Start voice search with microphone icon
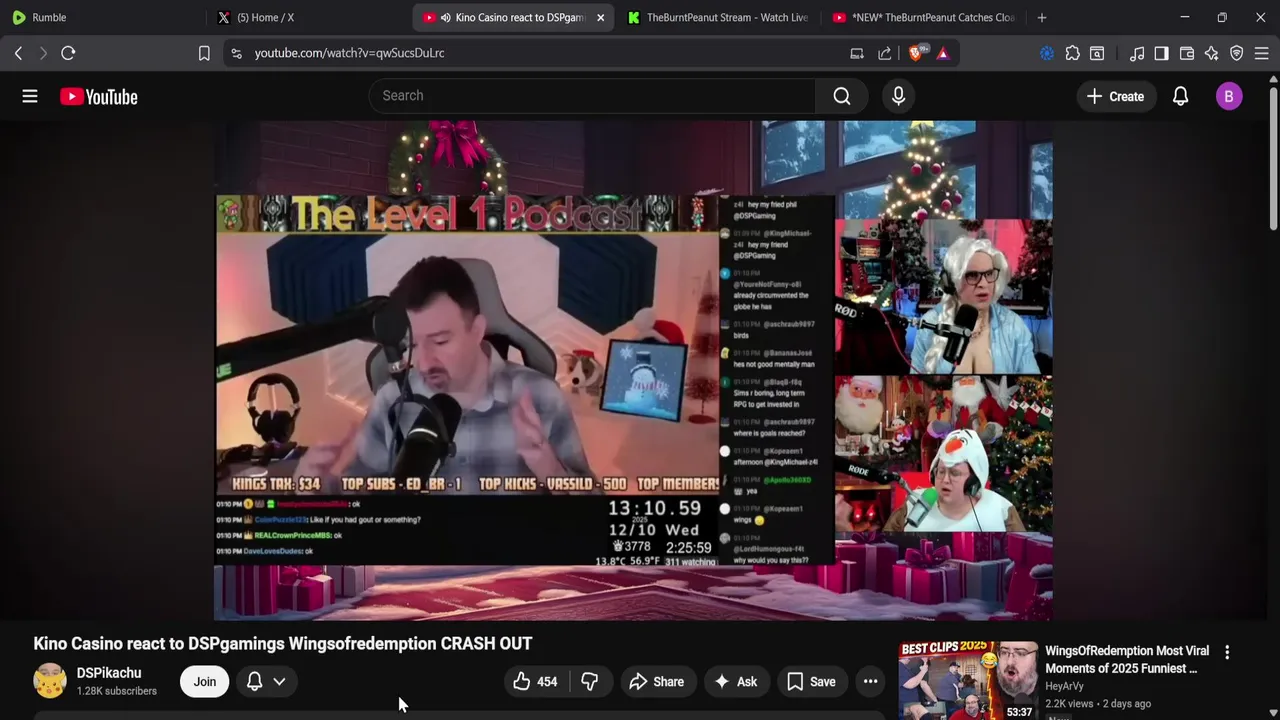The width and height of the screenshot is (1280, 720). point(898,96)
